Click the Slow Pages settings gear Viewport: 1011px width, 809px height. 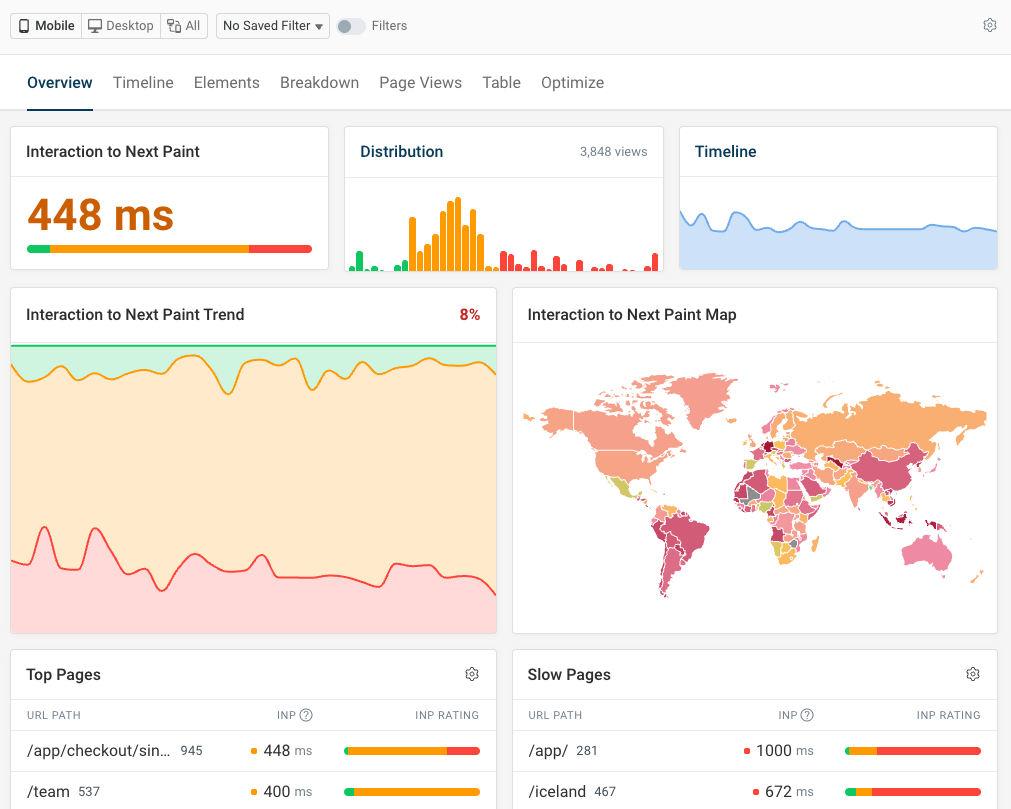tap(973, 675)
